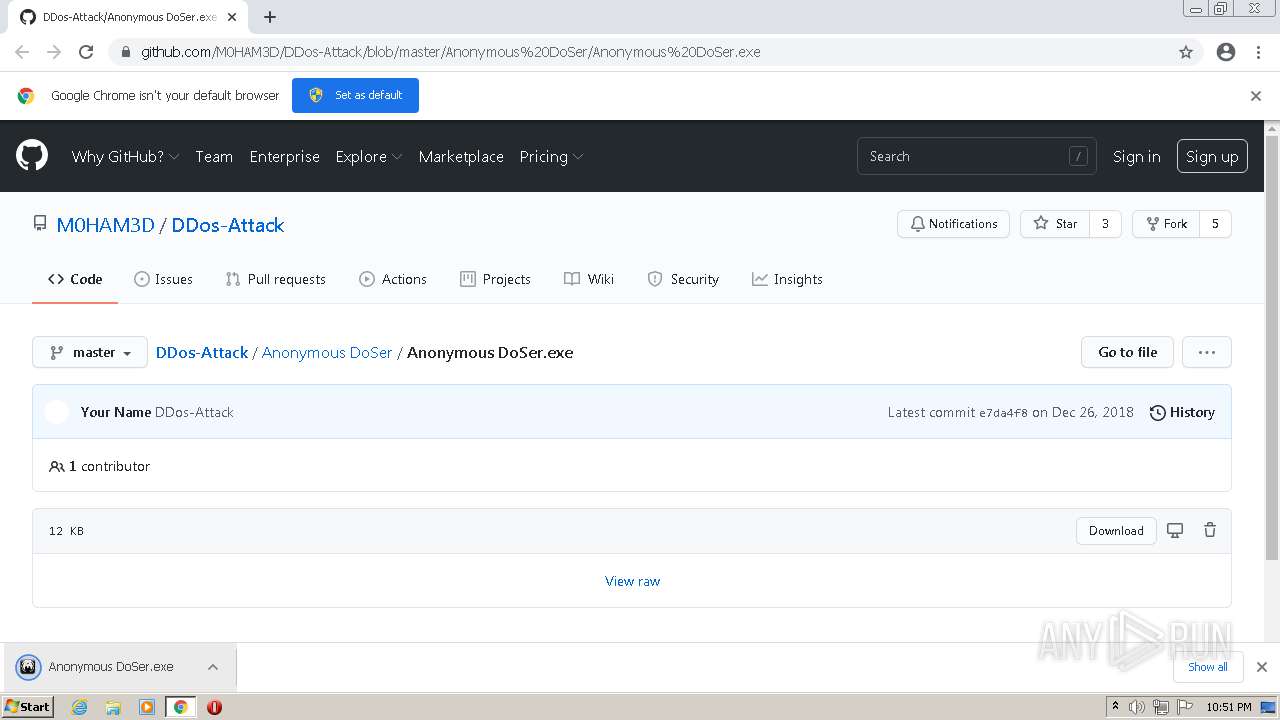
Task: Click the delete file trash icon
Action: [1210, 531]
